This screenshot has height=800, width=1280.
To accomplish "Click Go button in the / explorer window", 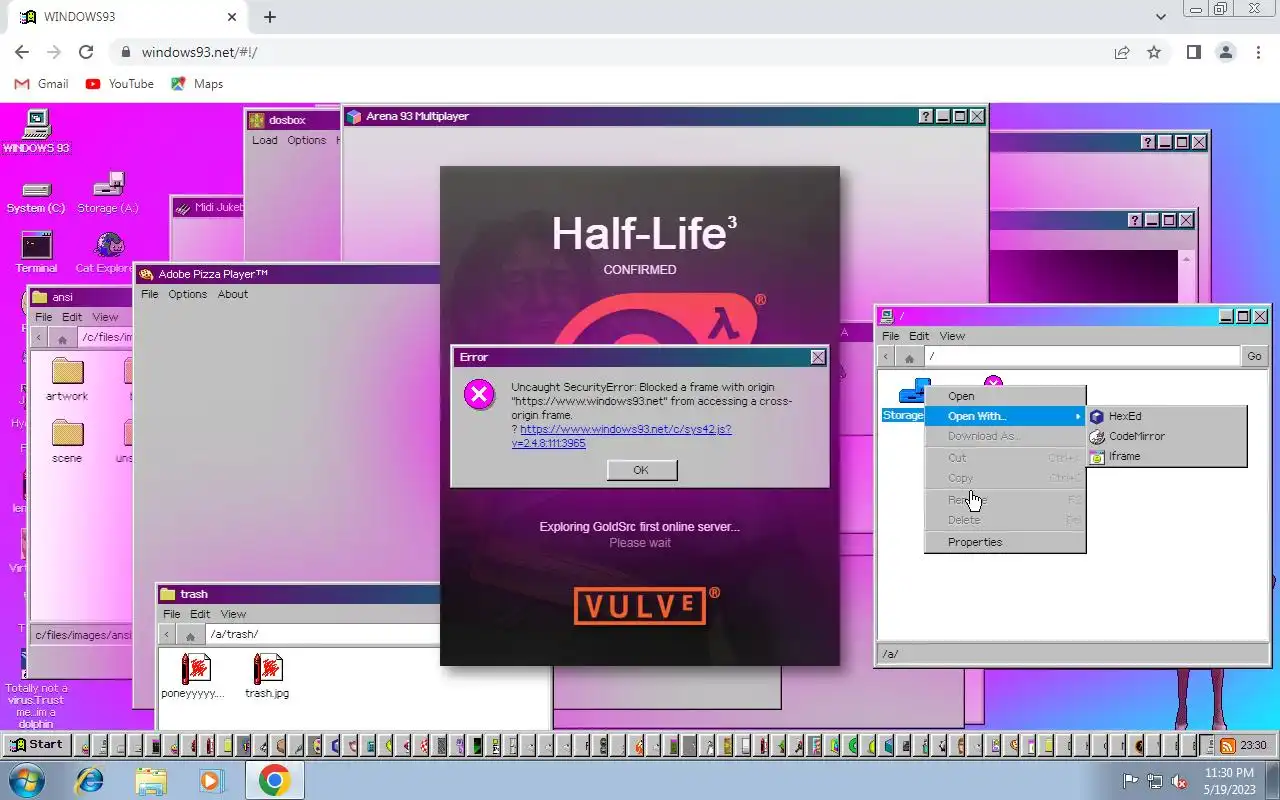I will pos(1254,356).
